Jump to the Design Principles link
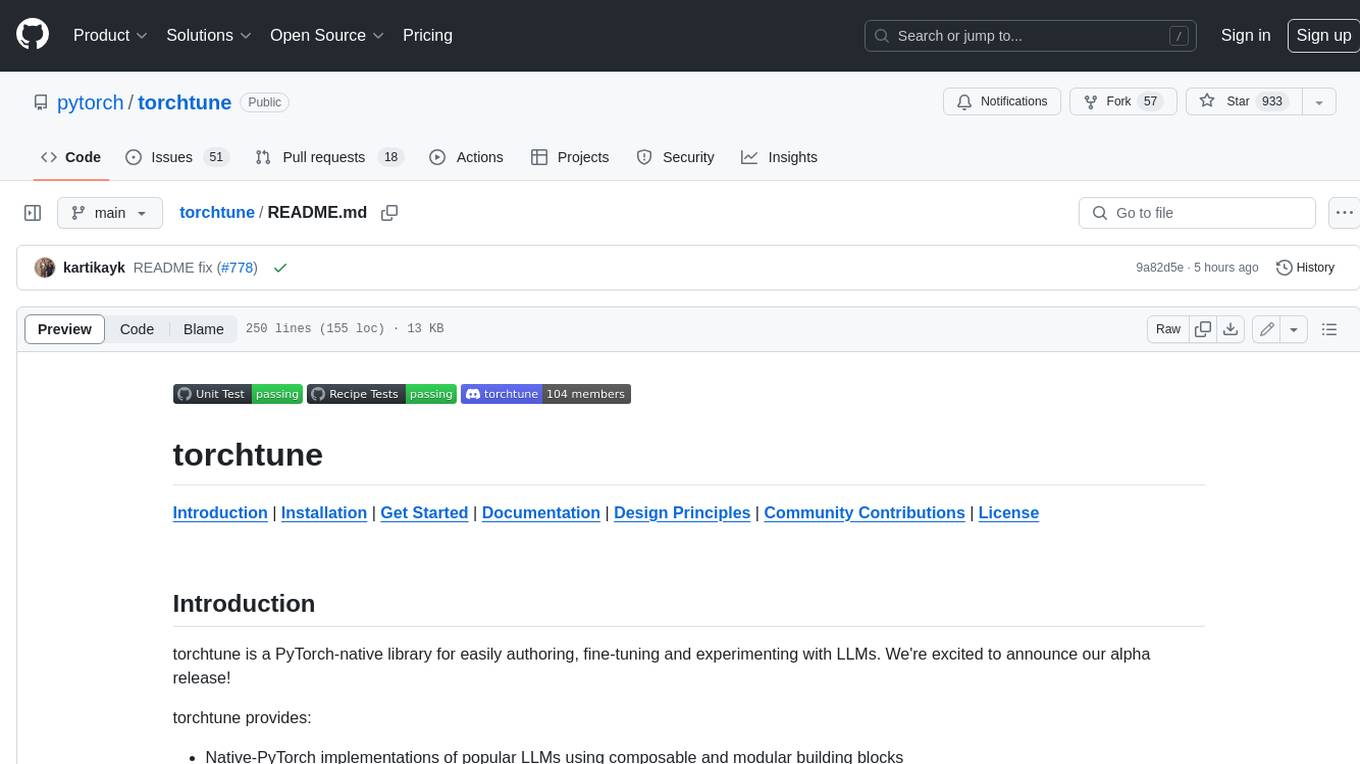1360x764 pixels. [x=682, y=513]
